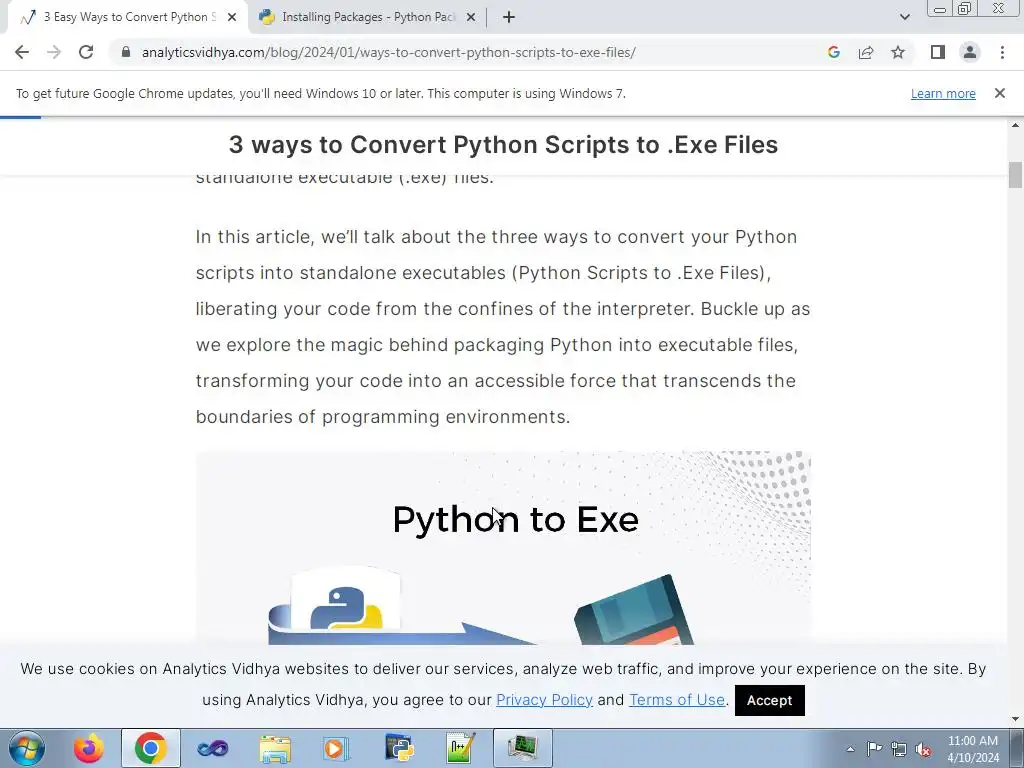Click the forward navigation arrow
Screen dimensions: 1024x768
[x=54, y=52]
